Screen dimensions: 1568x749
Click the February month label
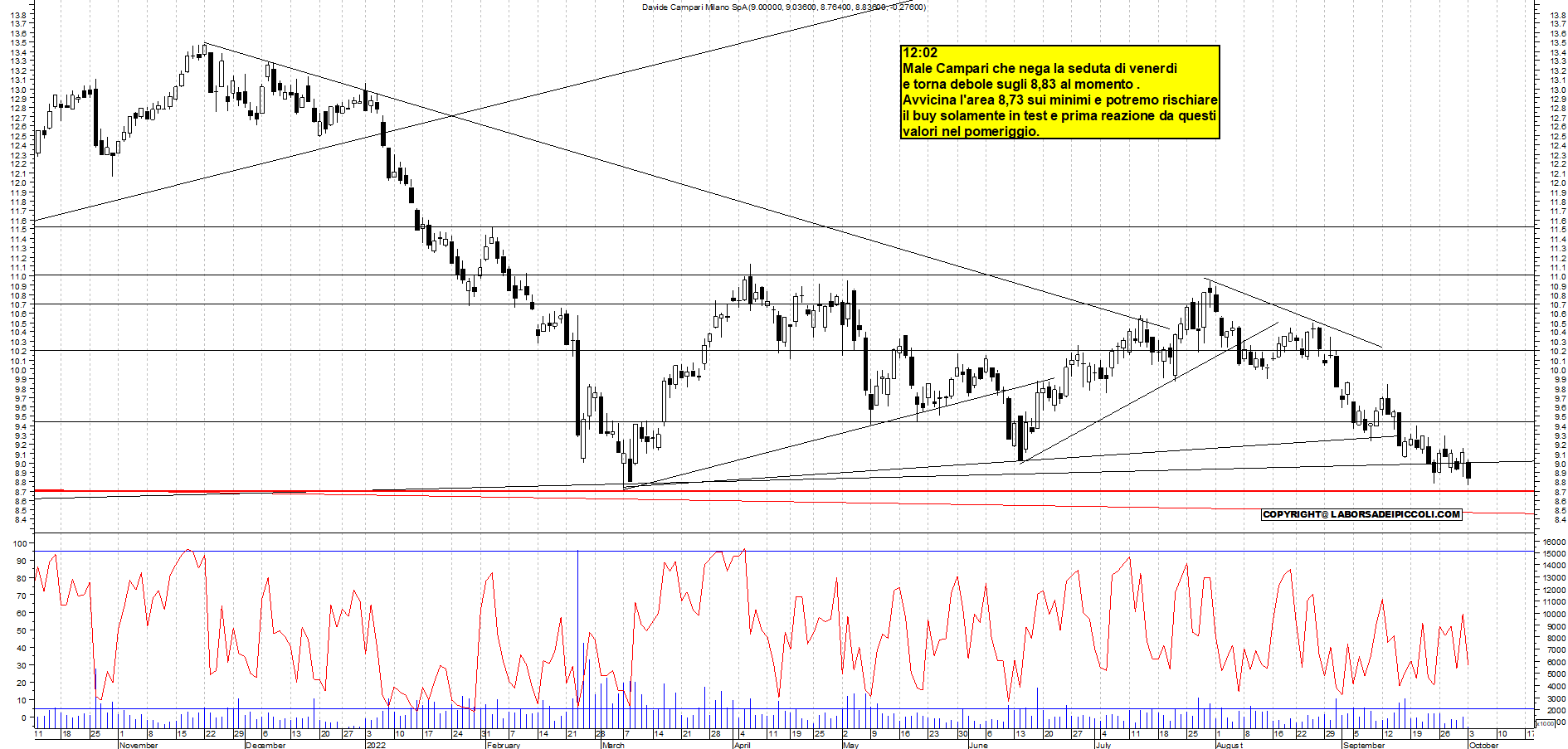pyautogui.click(x=504, y=745)
